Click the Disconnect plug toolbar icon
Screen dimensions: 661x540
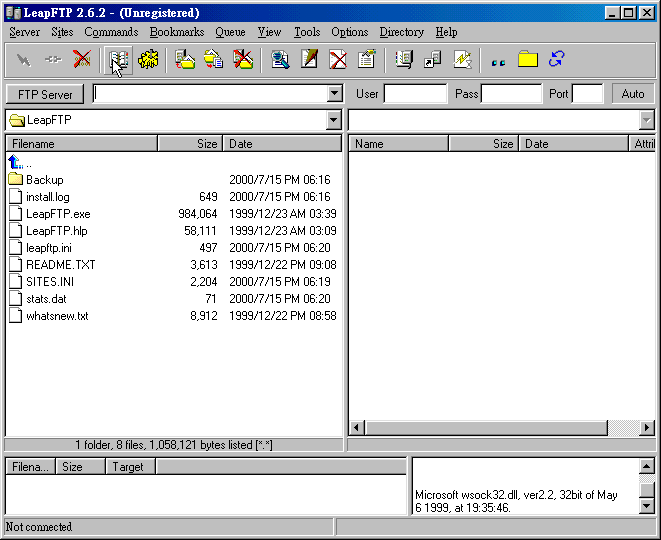pos(53,60)
